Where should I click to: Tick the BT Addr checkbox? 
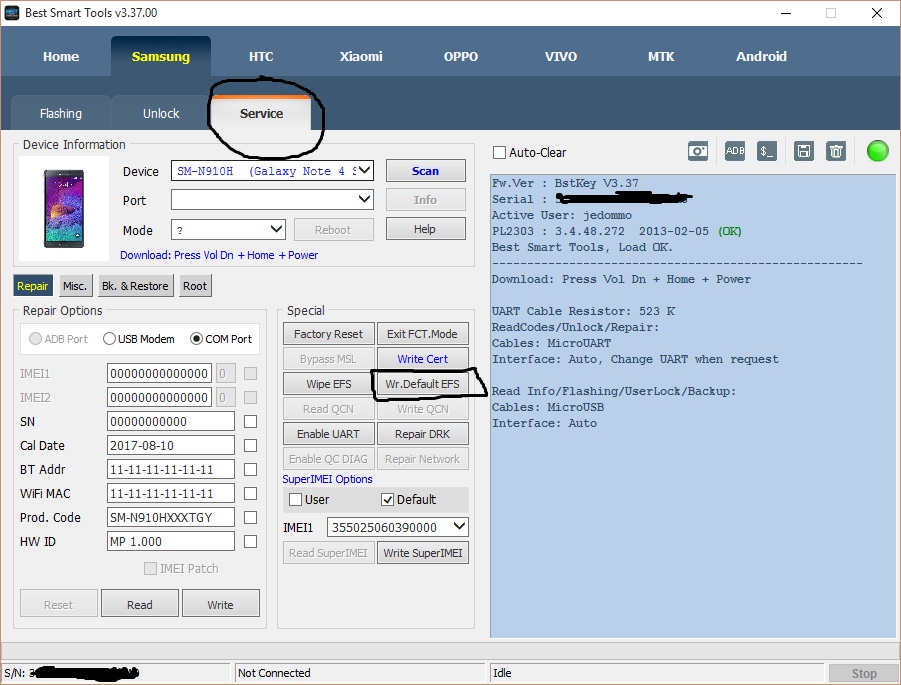point(251,470)
